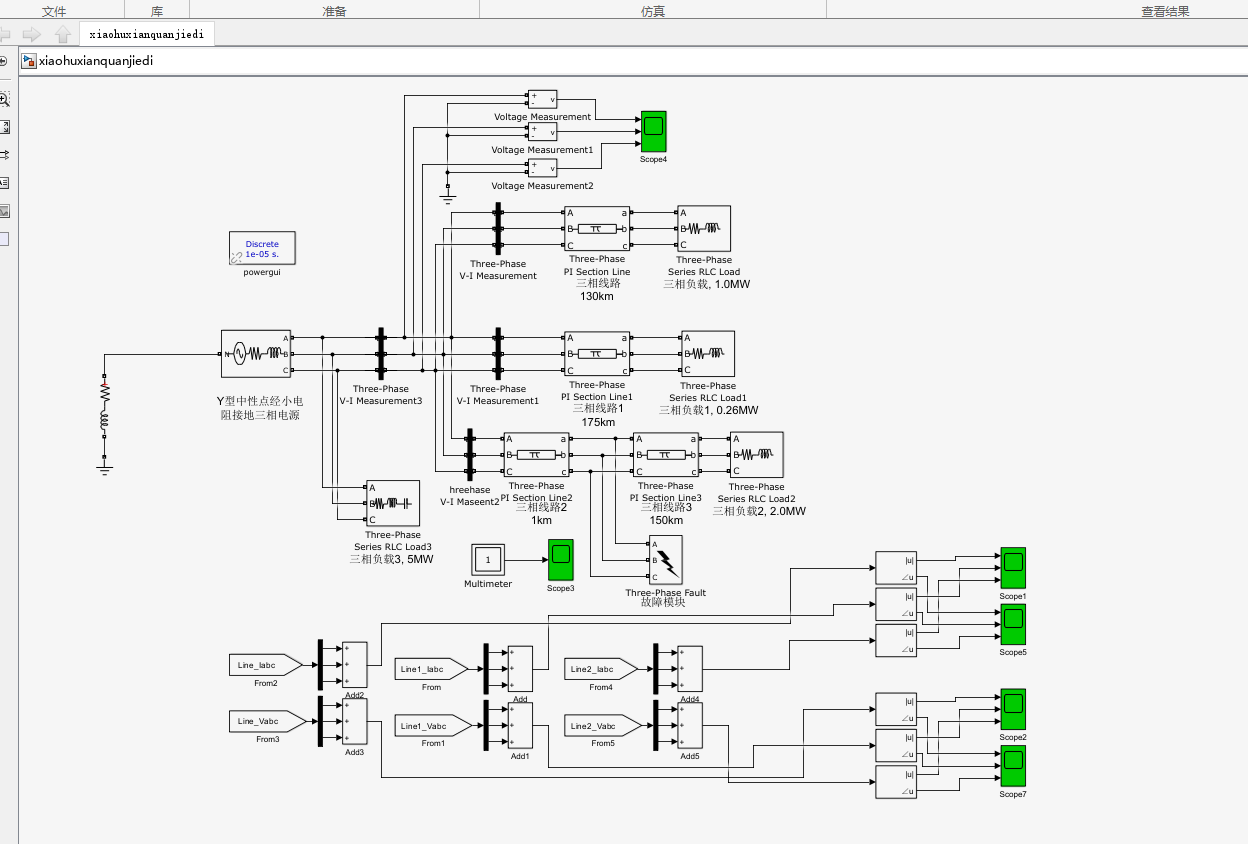The width and height of the screenshot is (1248, 844).
Task: Select the xiaohuxianquanjiedi model tab
Action: (146, 34)
